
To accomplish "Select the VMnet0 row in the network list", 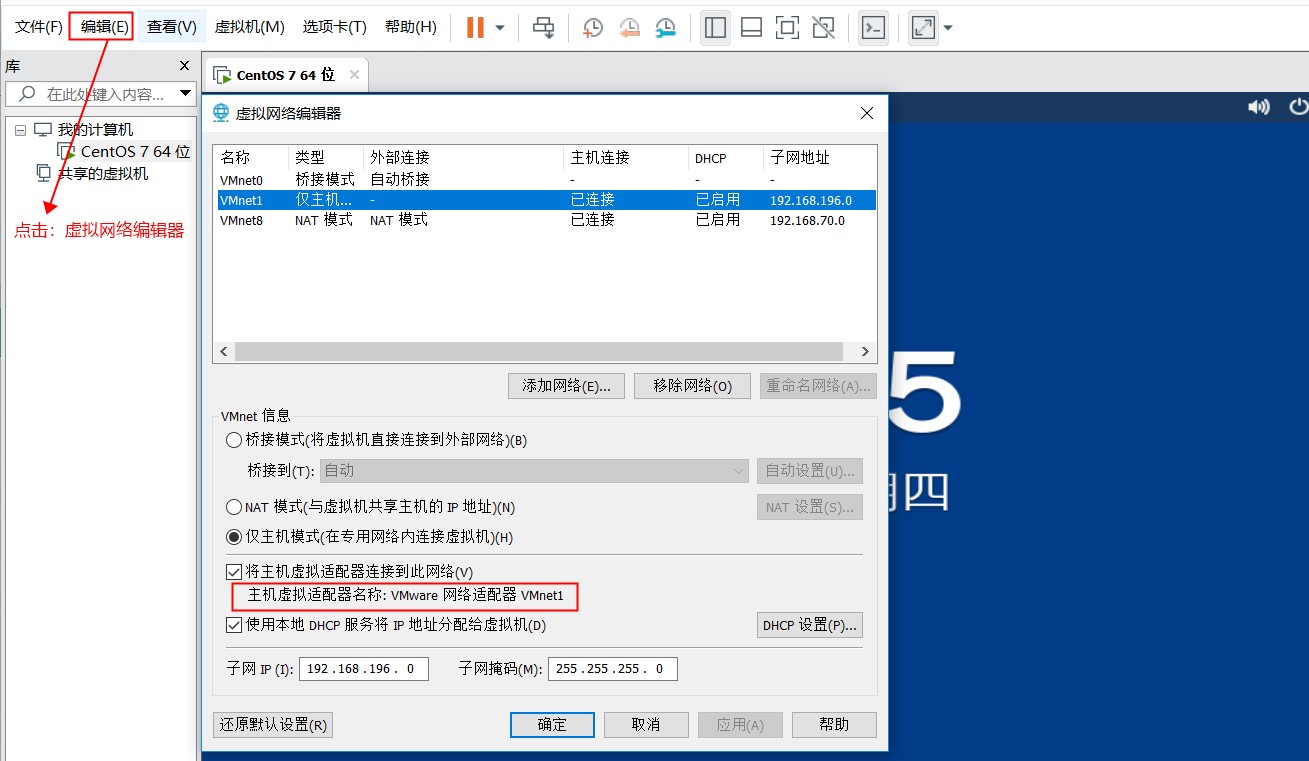I will click(545, 180).
